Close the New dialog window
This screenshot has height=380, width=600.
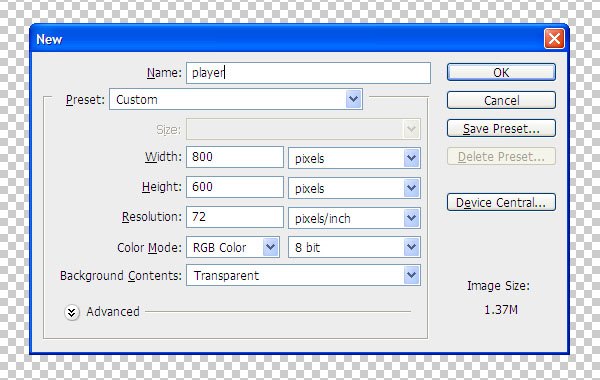(x=554, y=39)
